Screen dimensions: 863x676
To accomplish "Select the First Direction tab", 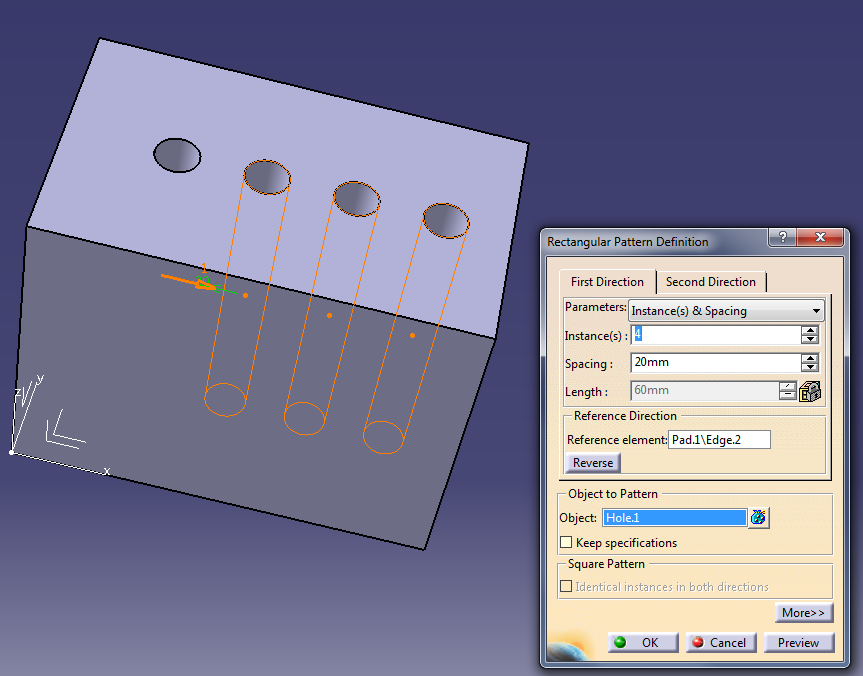I will pyautogui.click(x=607, y=282).
